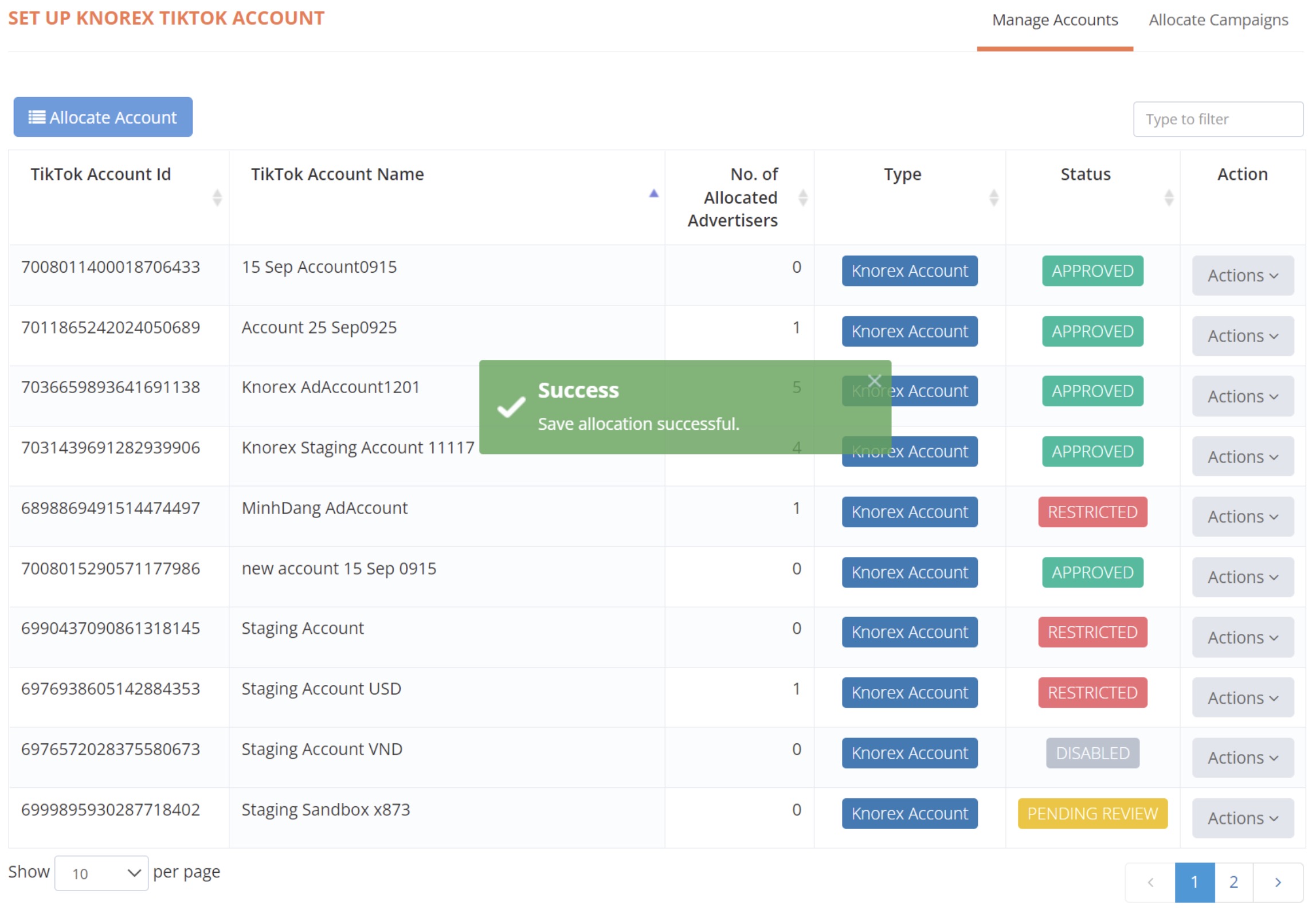Viewport: 1316px width, 910px height.
Task: Sort by TikTok Account Id column
Action: click(119, 198)
